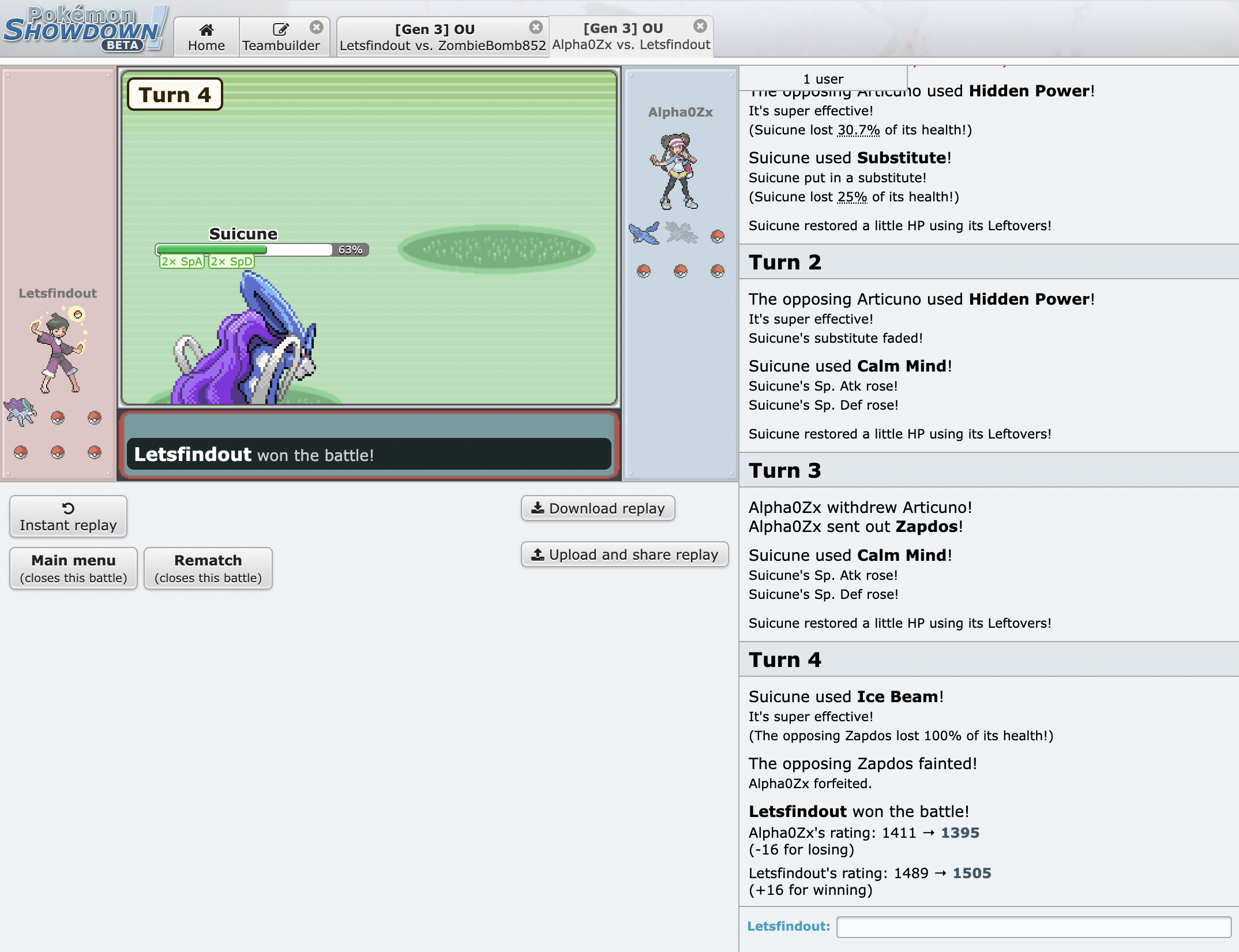Click the new rating 1505
The width and height of the screenshot is (1239, 952).
(971, 873)
